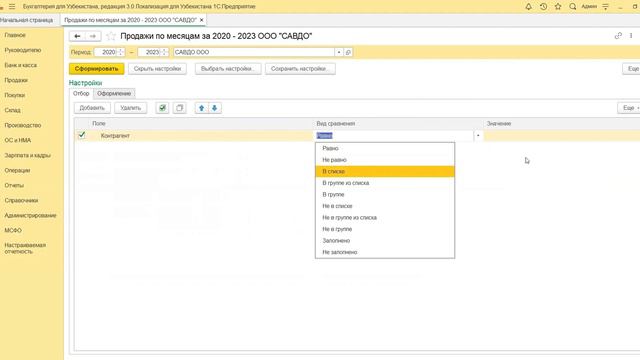Screen dimensions: 640x360
Task: Click Сохранить настройки button
Action: click(x=300, y=69)
